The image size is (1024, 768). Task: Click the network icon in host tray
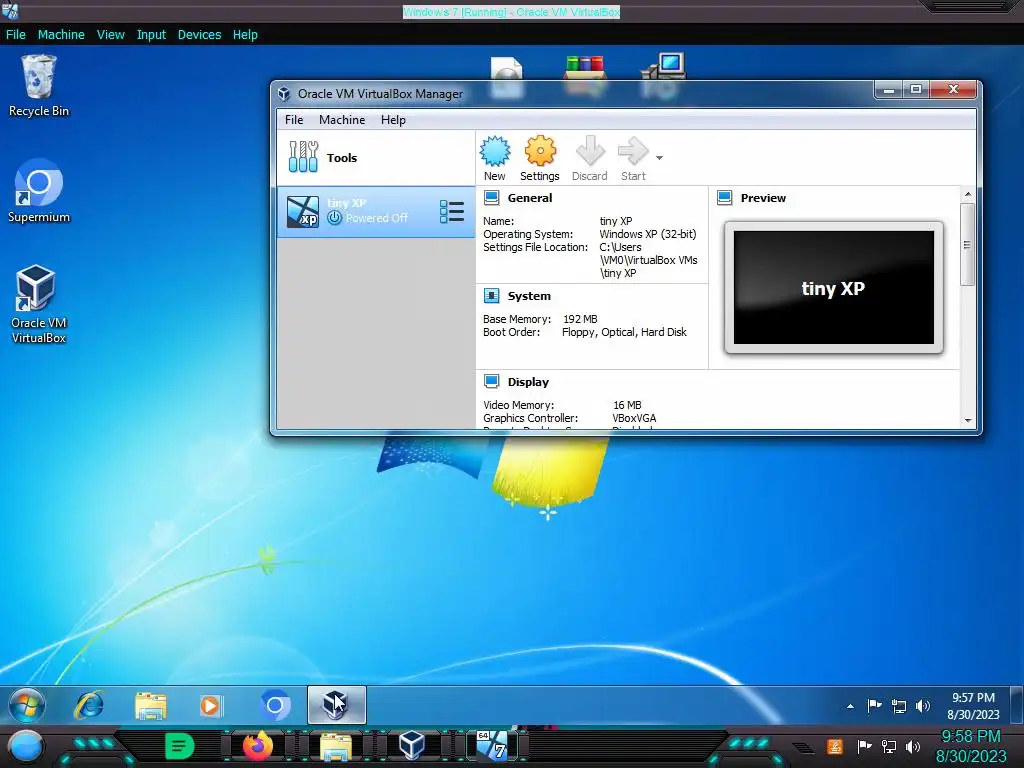coord(889,746)
